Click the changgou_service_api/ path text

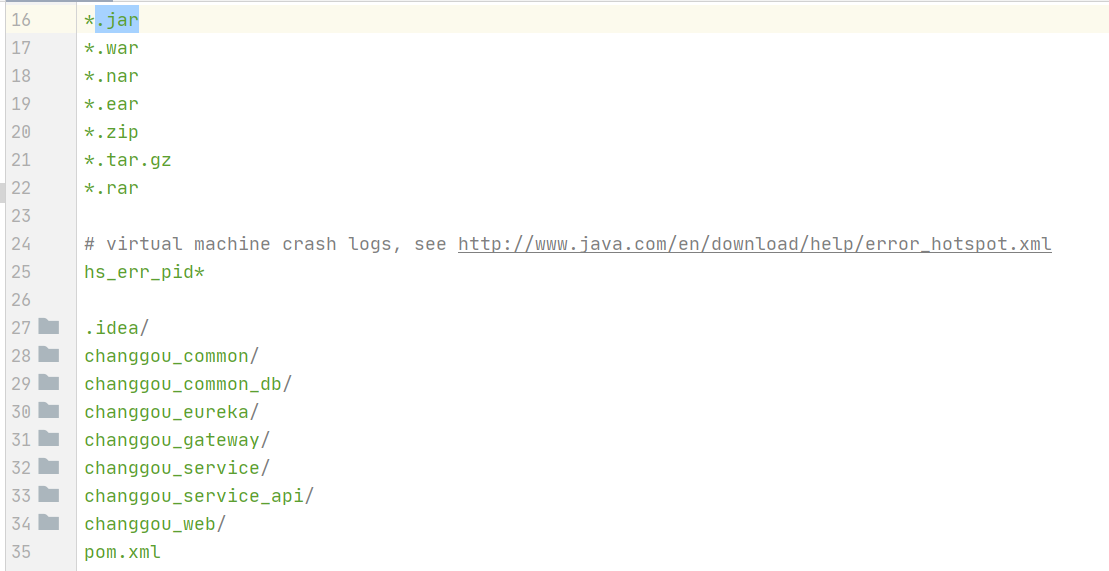(x=199, y=496)
